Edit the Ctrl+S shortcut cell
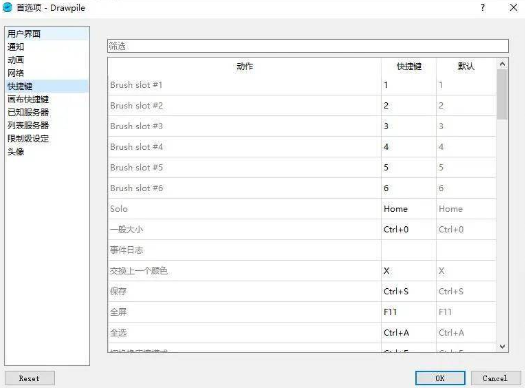525x388 pixels. (x=409, y=291)
